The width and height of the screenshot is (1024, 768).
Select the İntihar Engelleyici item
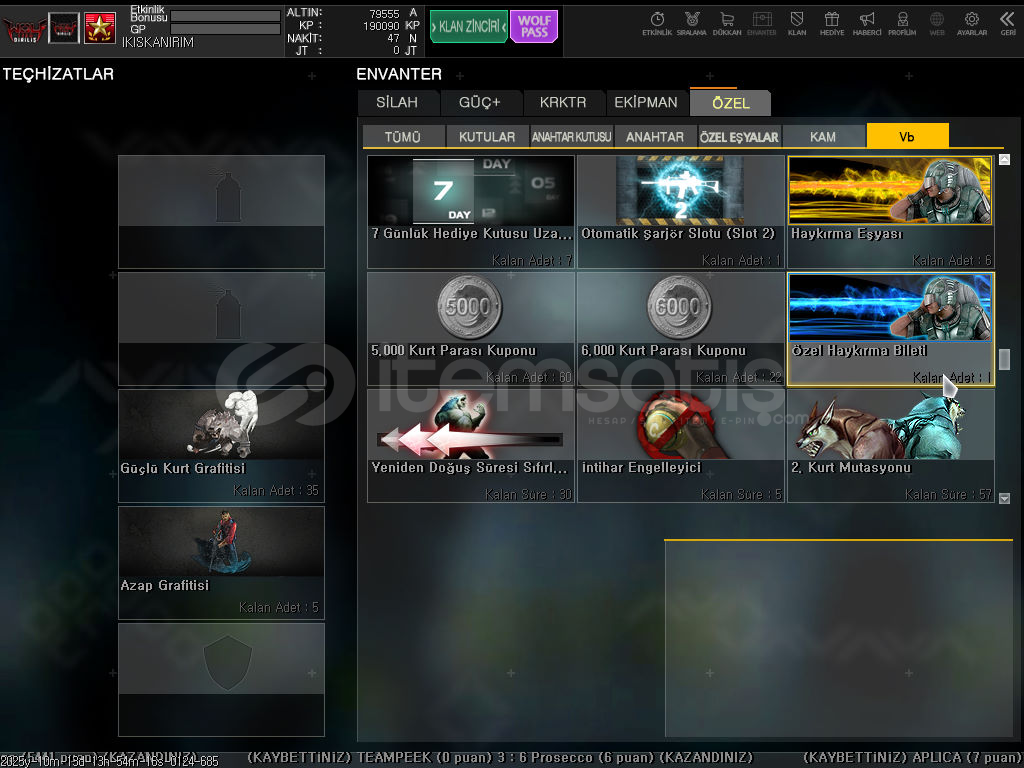click(680, 446)
